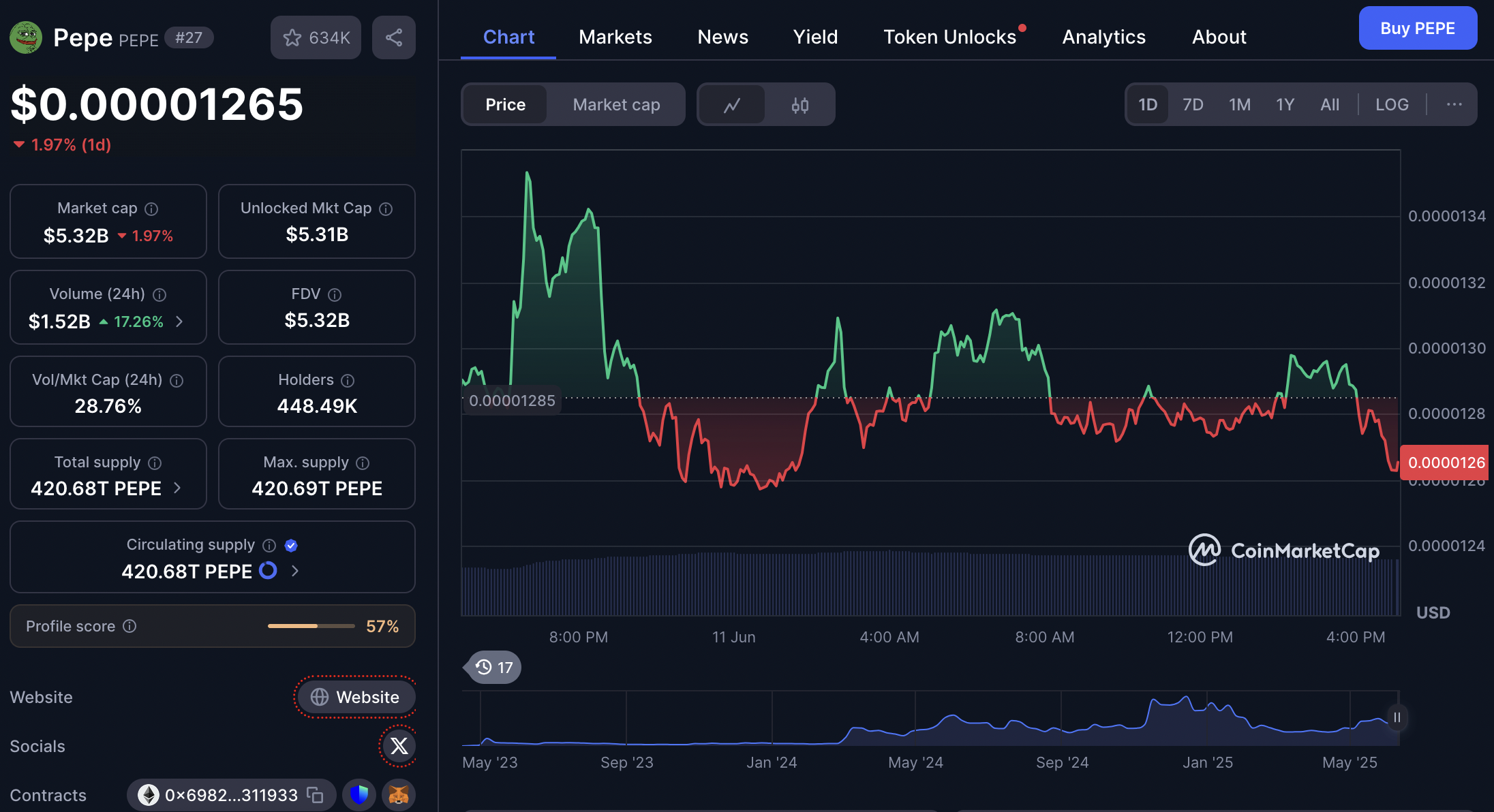
Task: Expand Circulating supply details arrow
Action: point(295,571)
